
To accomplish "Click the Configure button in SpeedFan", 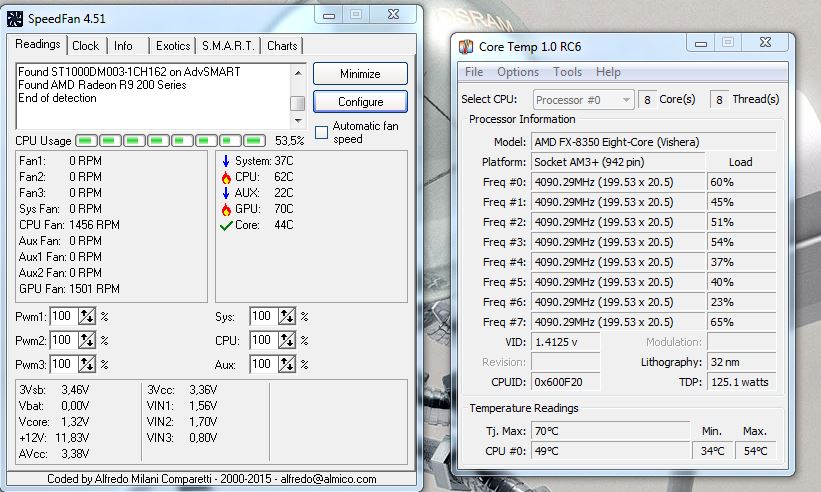I will [x=360, y=102].
